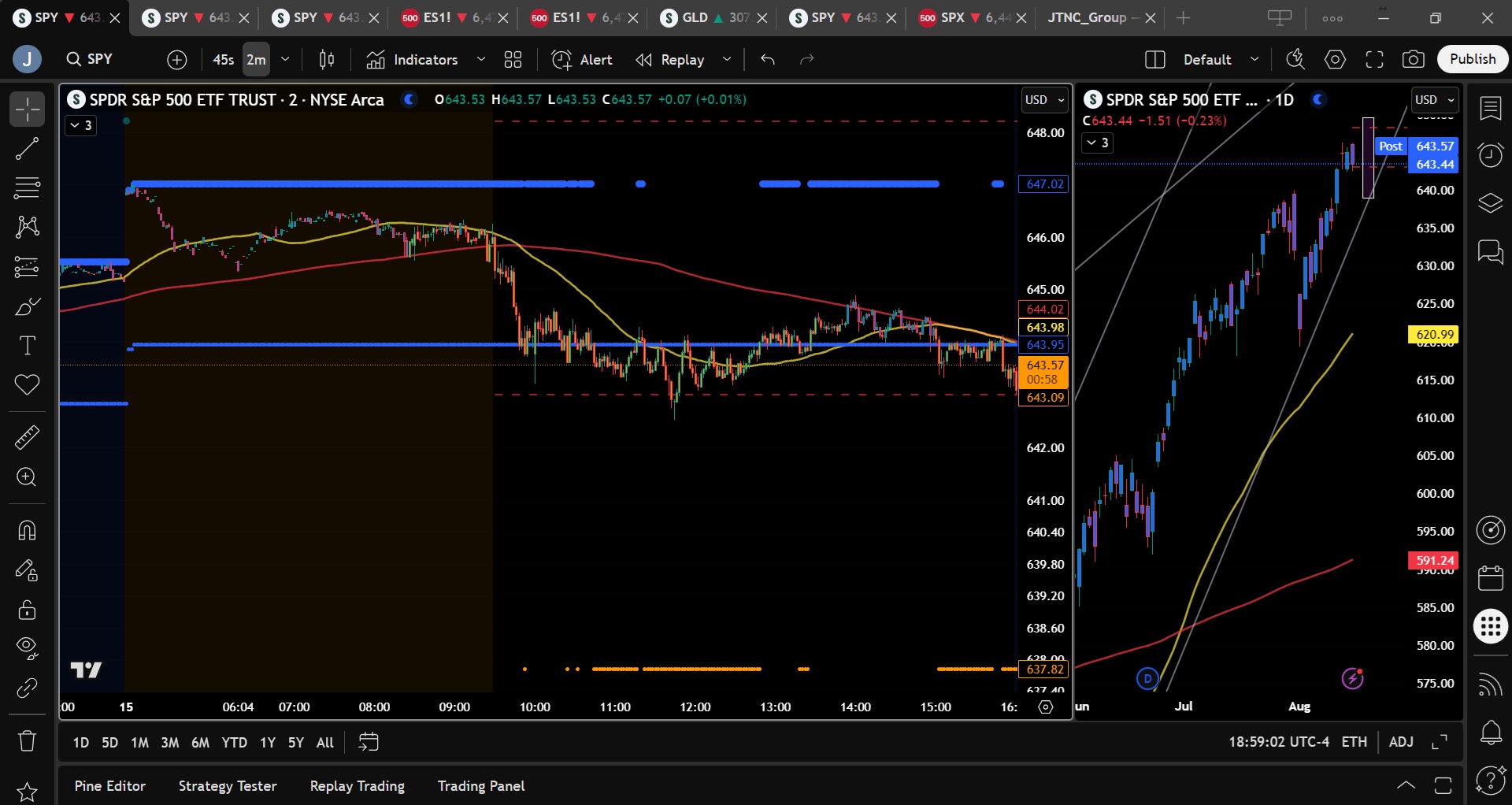Select the ruler measure tool

(x=27, y=437)
